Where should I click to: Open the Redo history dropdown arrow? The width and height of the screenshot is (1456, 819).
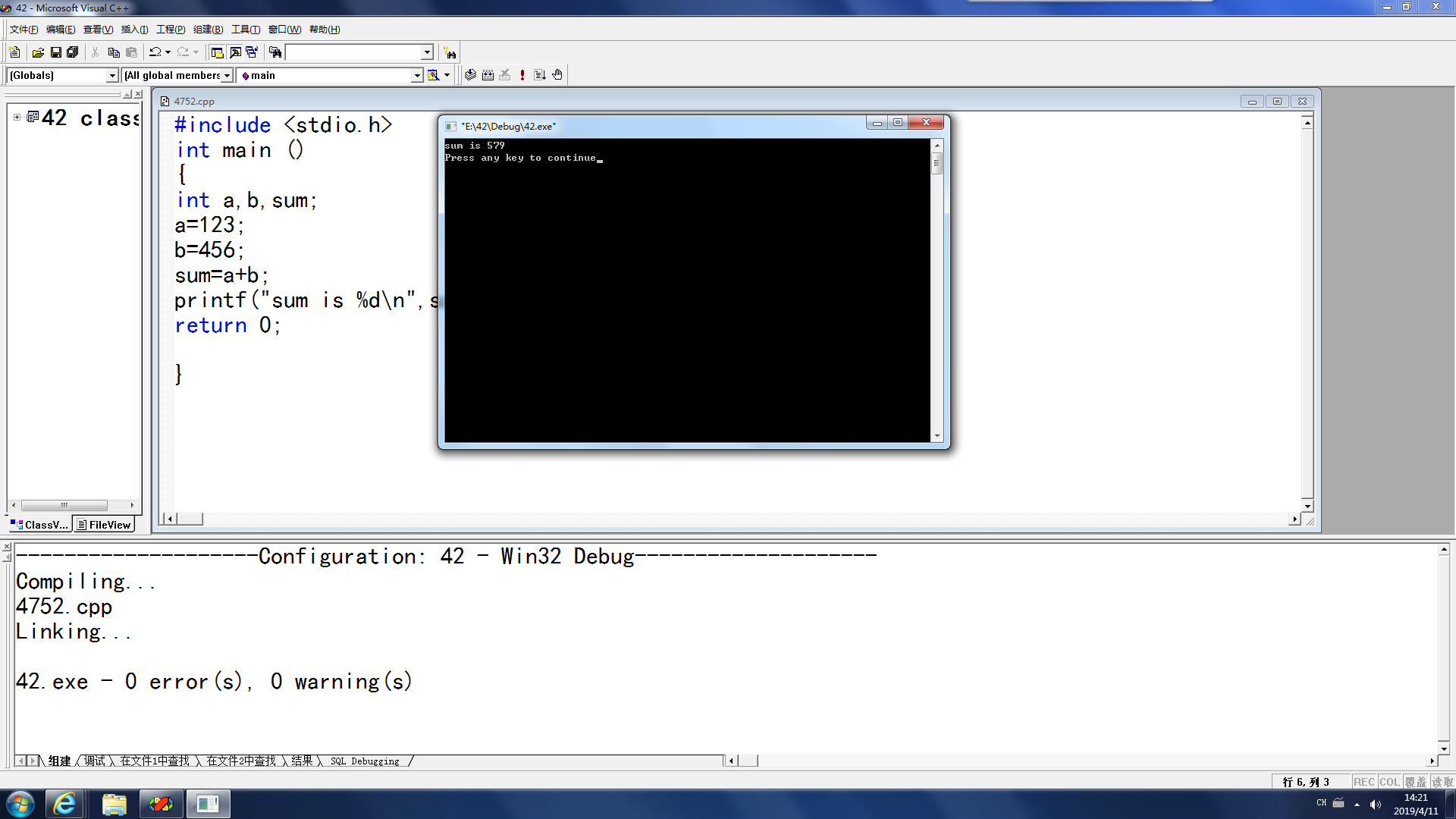coord(196,52)
